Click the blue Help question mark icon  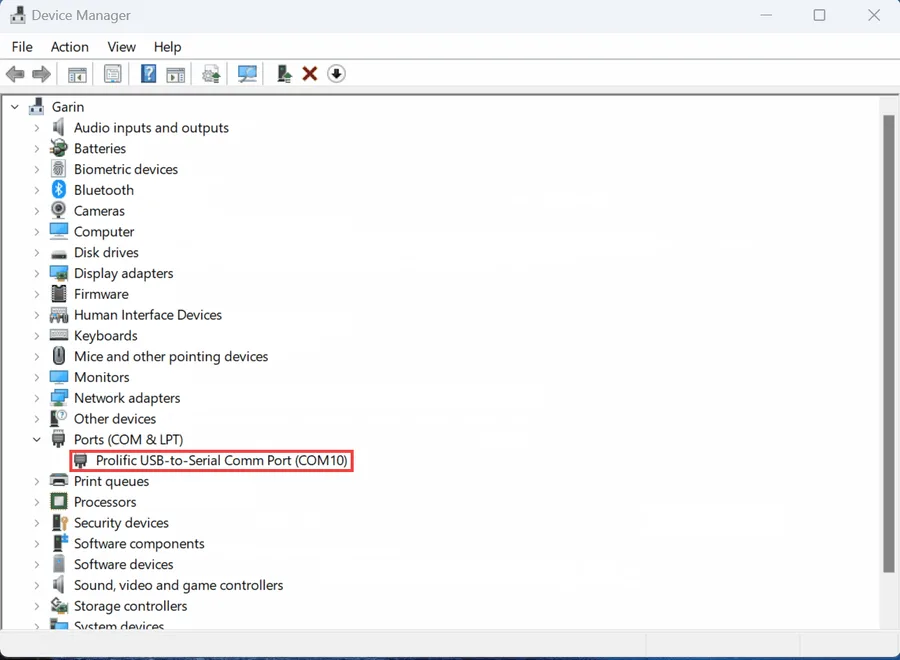(x=149, y=74)
